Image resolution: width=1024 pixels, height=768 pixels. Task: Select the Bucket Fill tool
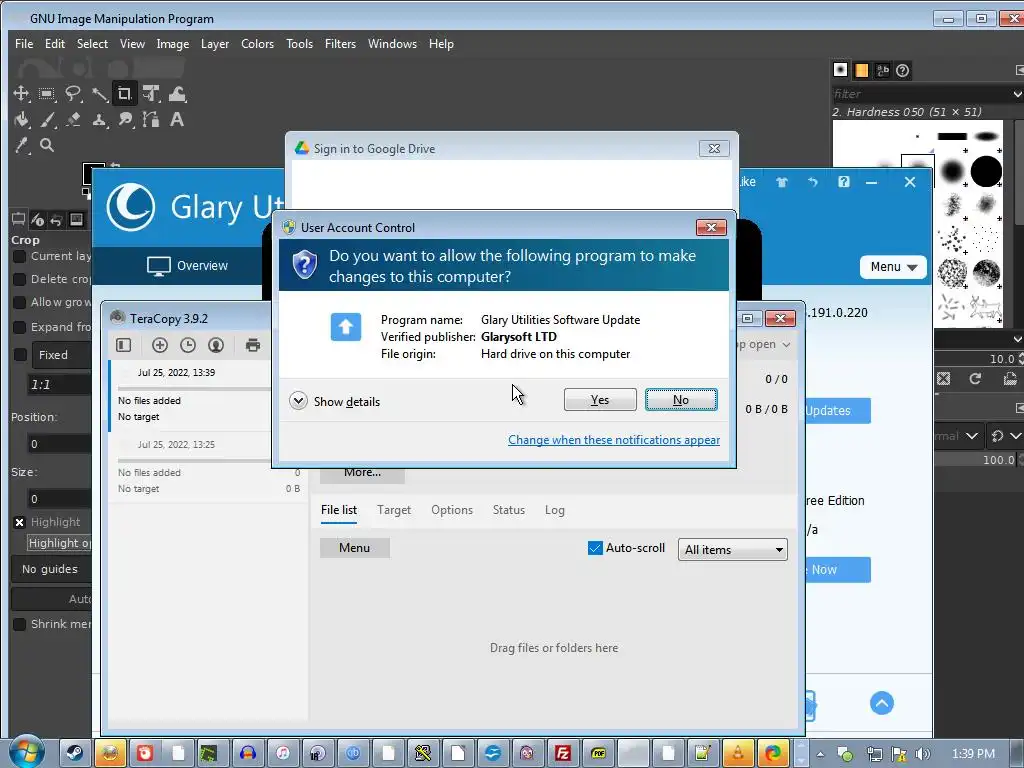coord(21,120)
